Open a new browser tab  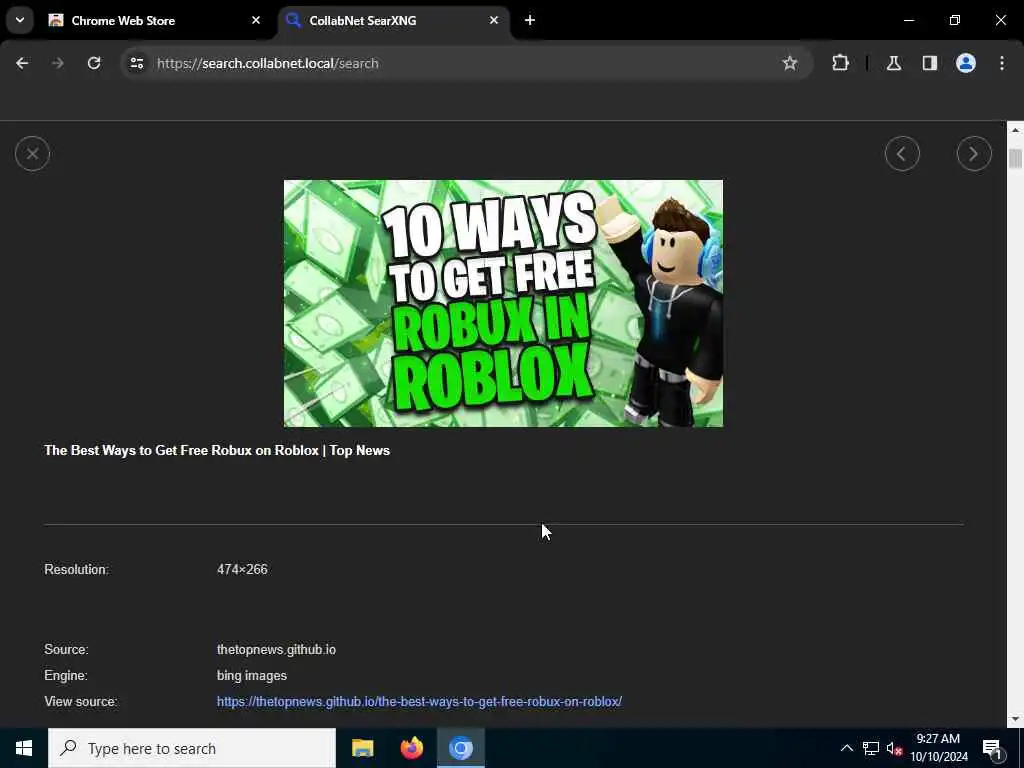coord(530,20)
